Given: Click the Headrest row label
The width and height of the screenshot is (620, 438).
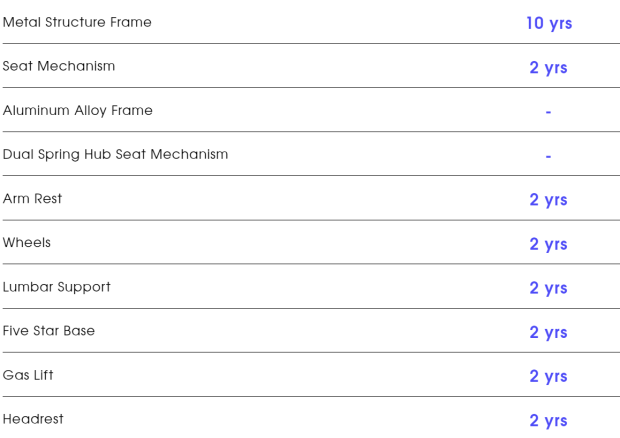Looking at the screenshot, I should coord(33,419).
